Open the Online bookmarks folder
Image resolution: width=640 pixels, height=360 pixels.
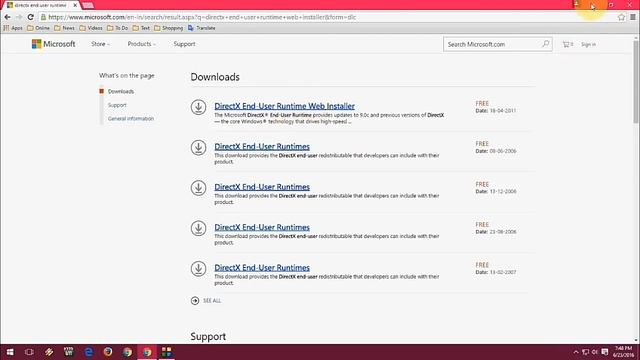click(x=38, y=28)
